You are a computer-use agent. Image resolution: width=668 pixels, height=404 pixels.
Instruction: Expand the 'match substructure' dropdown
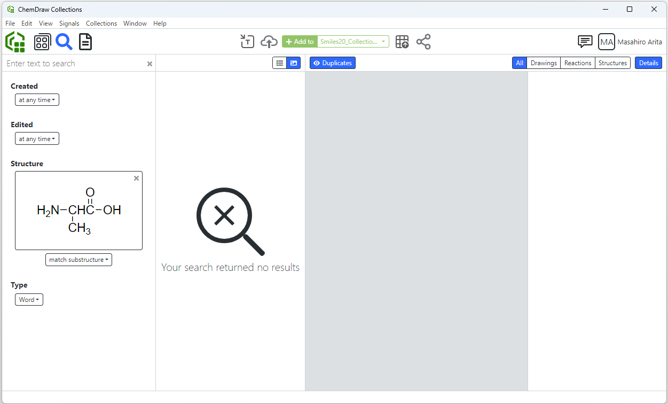click(x=78, y=260)
